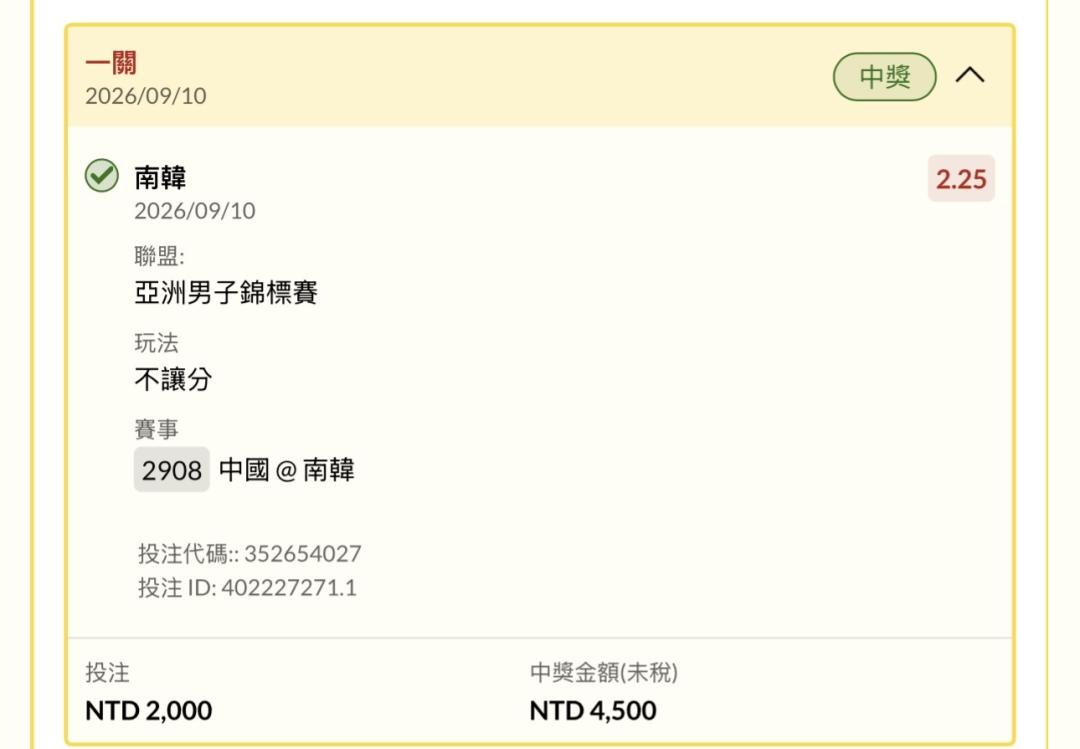1080x749 pixels.
Task: Collapse the bet card with the up chevron
Action: 970,75
